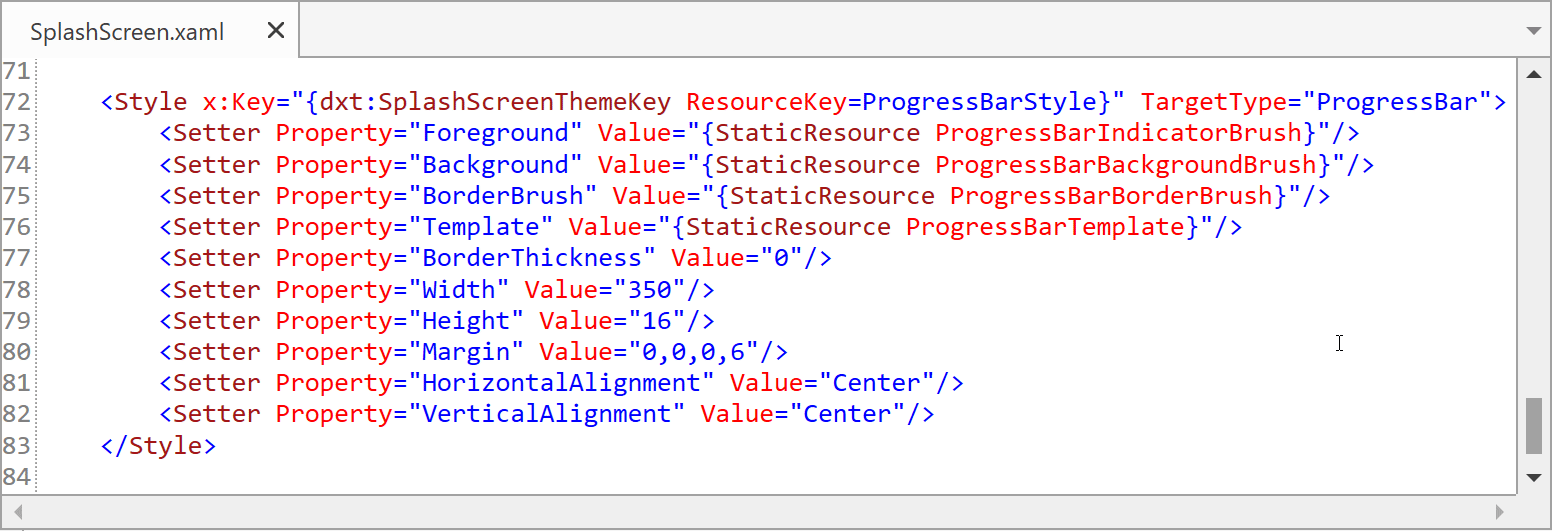This screenshot has width=1552, height=531.
Task: Click the vertical scrollbar thumb
Action: [1534, 426]
